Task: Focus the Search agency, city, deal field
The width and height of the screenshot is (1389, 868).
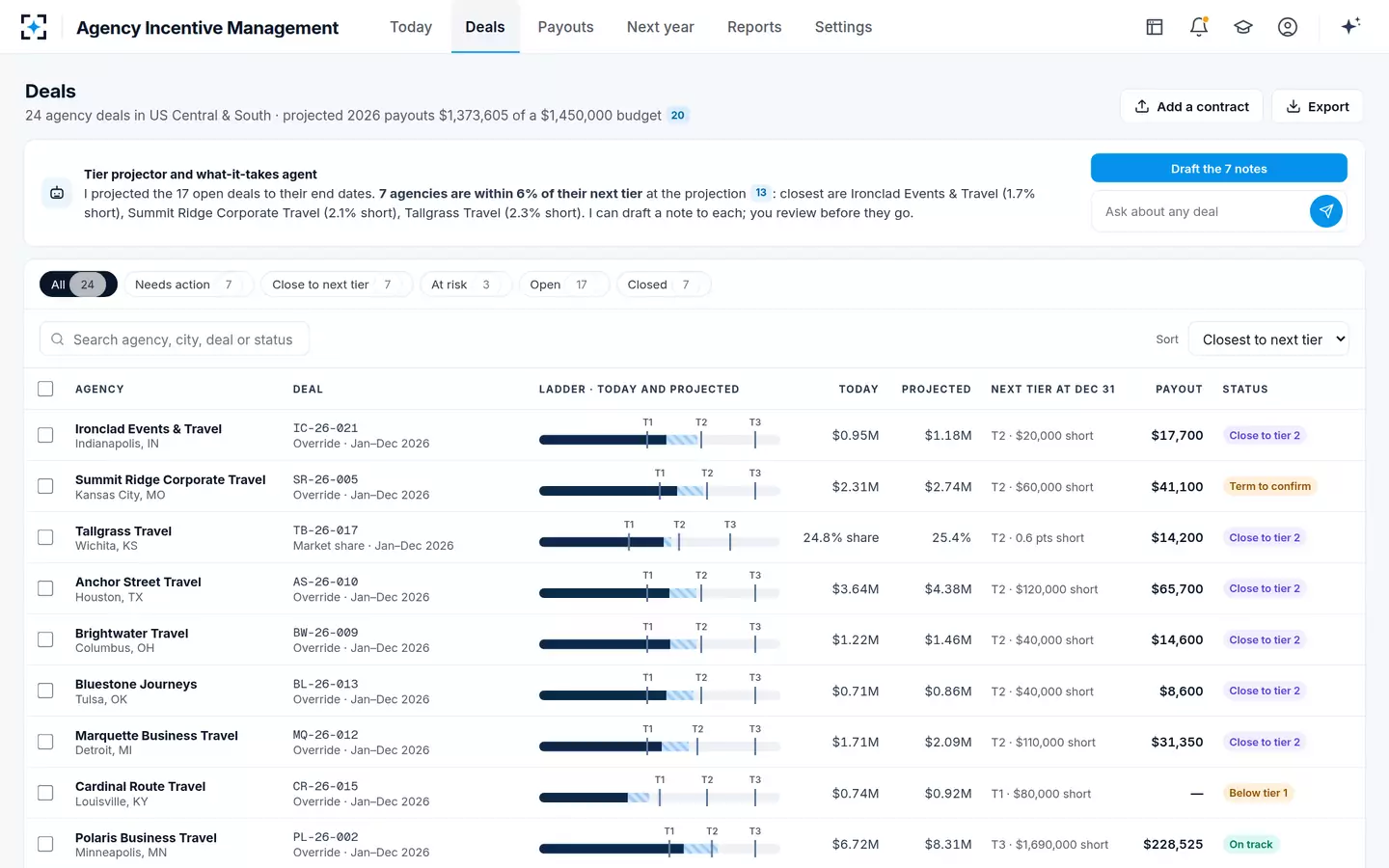Action: (174, 339)
